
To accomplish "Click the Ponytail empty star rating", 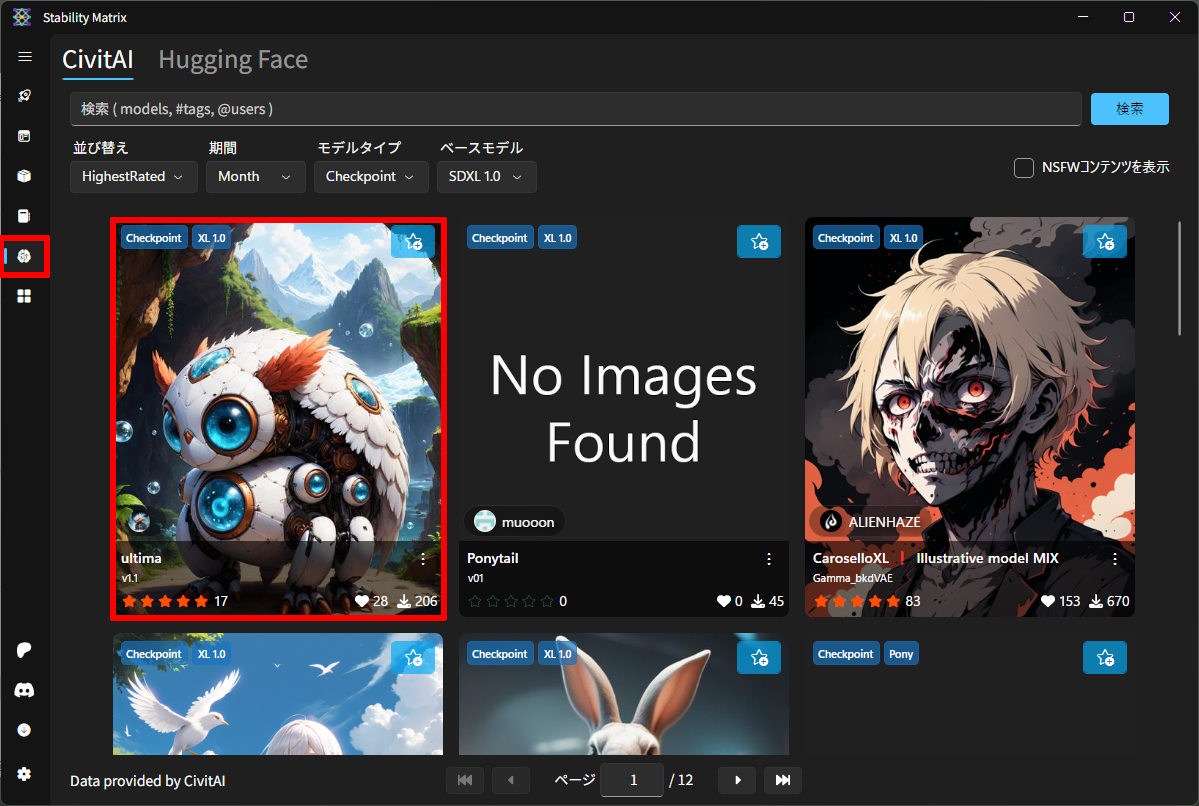I will coord(511,601).
